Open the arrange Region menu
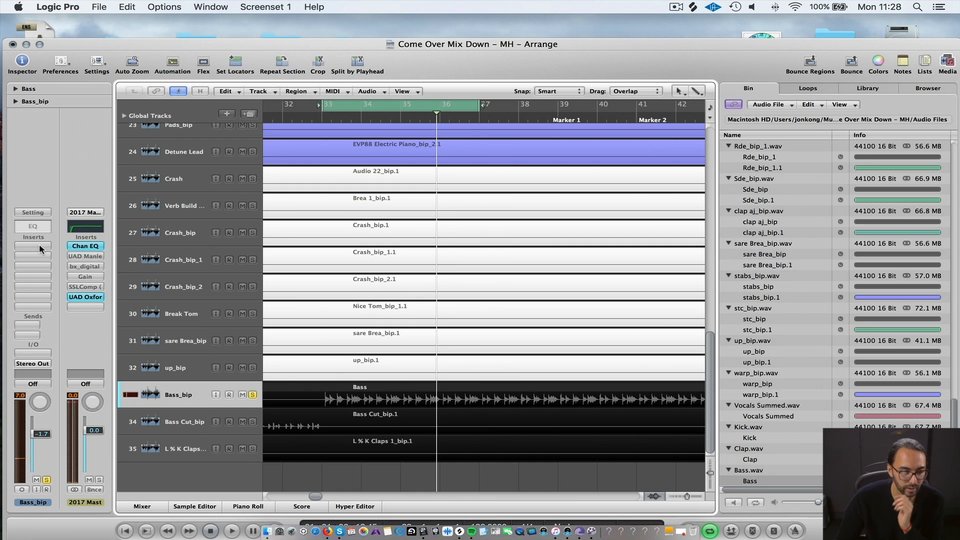This screenshot has height=540, width=960. 299,91
